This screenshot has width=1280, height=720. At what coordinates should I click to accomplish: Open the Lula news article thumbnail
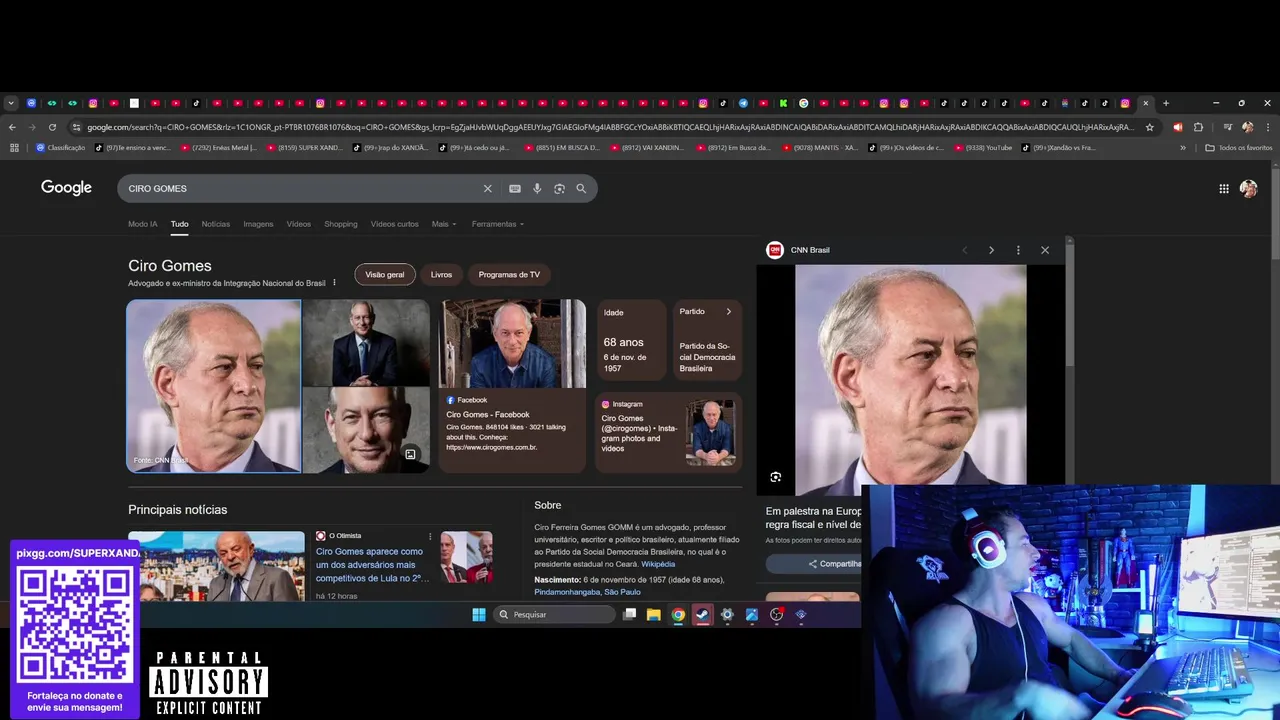(x=216, y=566)
